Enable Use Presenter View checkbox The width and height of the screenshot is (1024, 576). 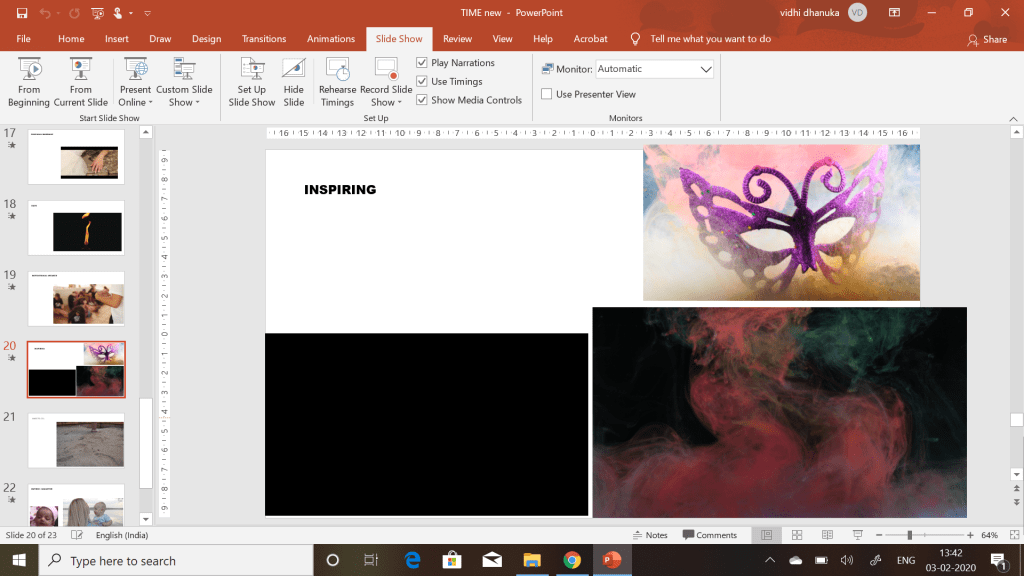[547, 94]
